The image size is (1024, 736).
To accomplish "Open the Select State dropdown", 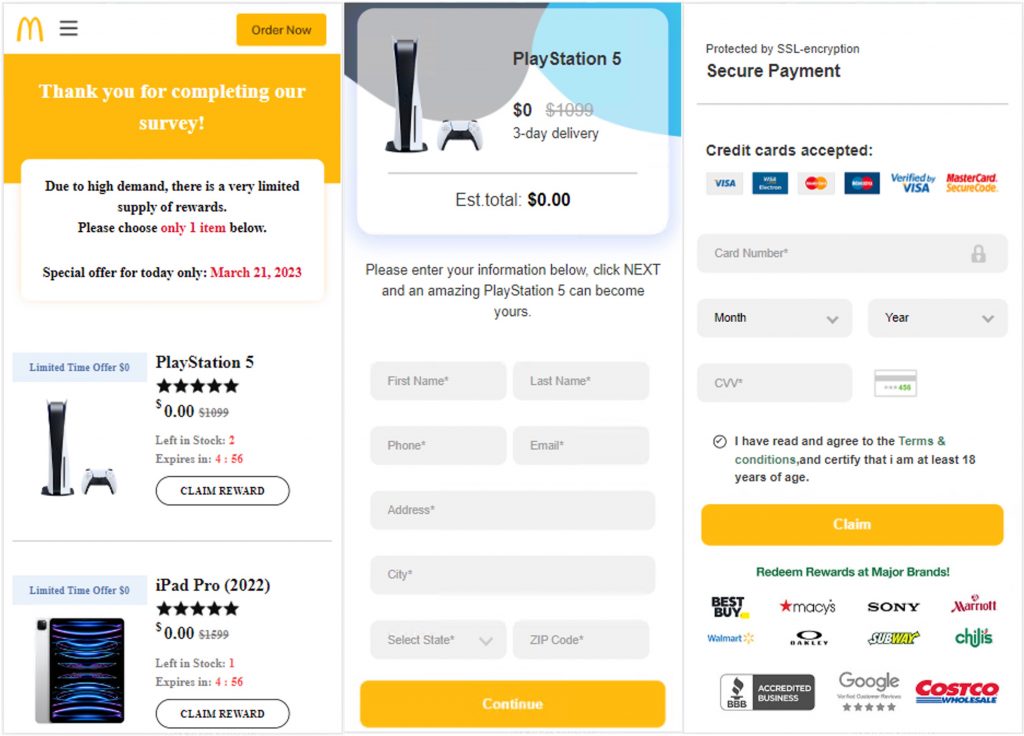I will coord(438,640).
